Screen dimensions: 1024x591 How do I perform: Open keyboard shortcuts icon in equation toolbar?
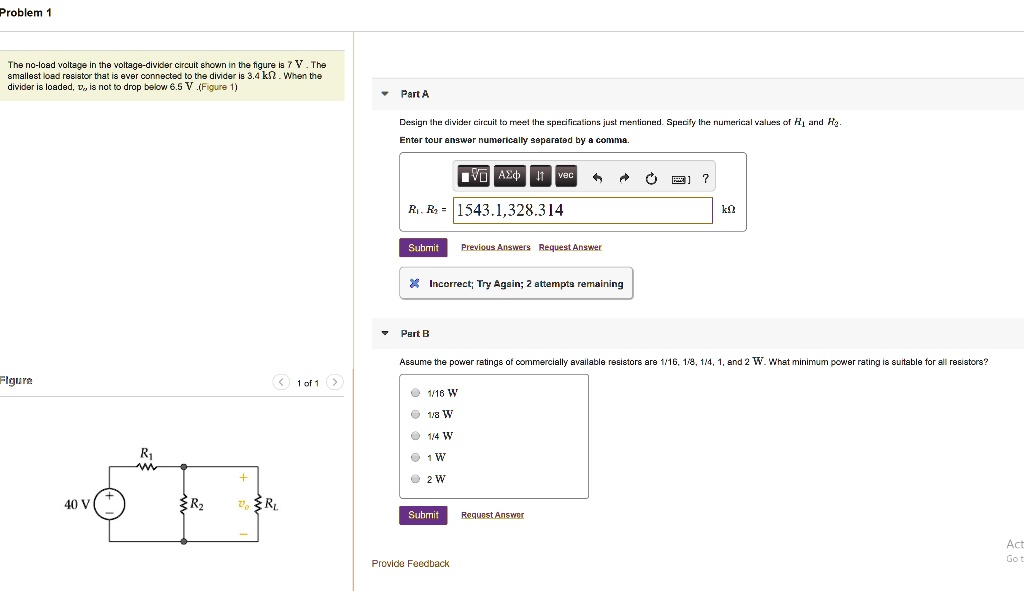click(x=679, y=176)
